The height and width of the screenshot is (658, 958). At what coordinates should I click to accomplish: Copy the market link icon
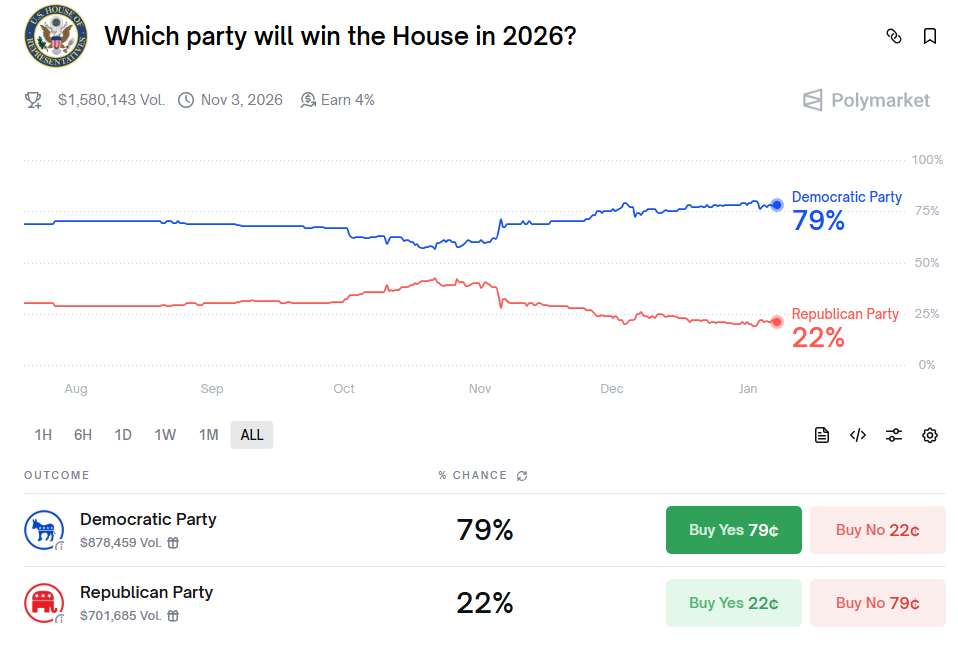893,36
